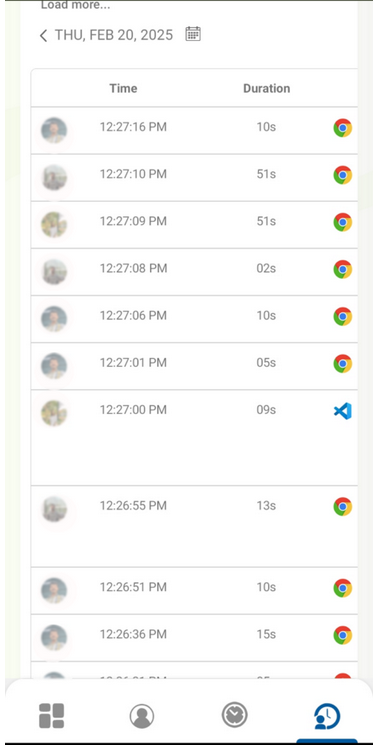Image resolution: width=379 pixels, height=745 pixels.
Task: Click Chrome icon in 12:27:01 PM row
Action: click(x=342, y=363)
